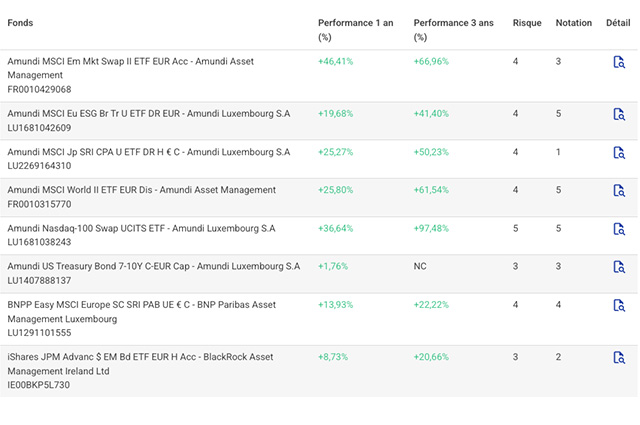Click the +19,68% one-year performance value

click(336, 113)
